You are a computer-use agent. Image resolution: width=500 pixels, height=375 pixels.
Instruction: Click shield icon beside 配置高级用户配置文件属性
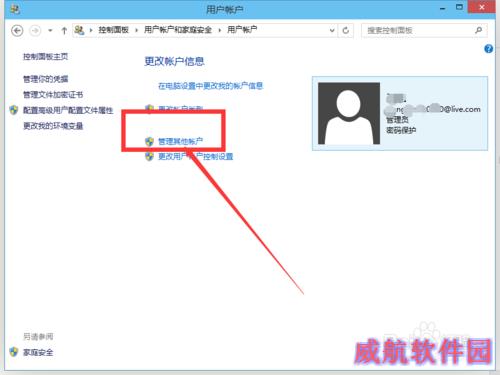(x=14, y=110)
